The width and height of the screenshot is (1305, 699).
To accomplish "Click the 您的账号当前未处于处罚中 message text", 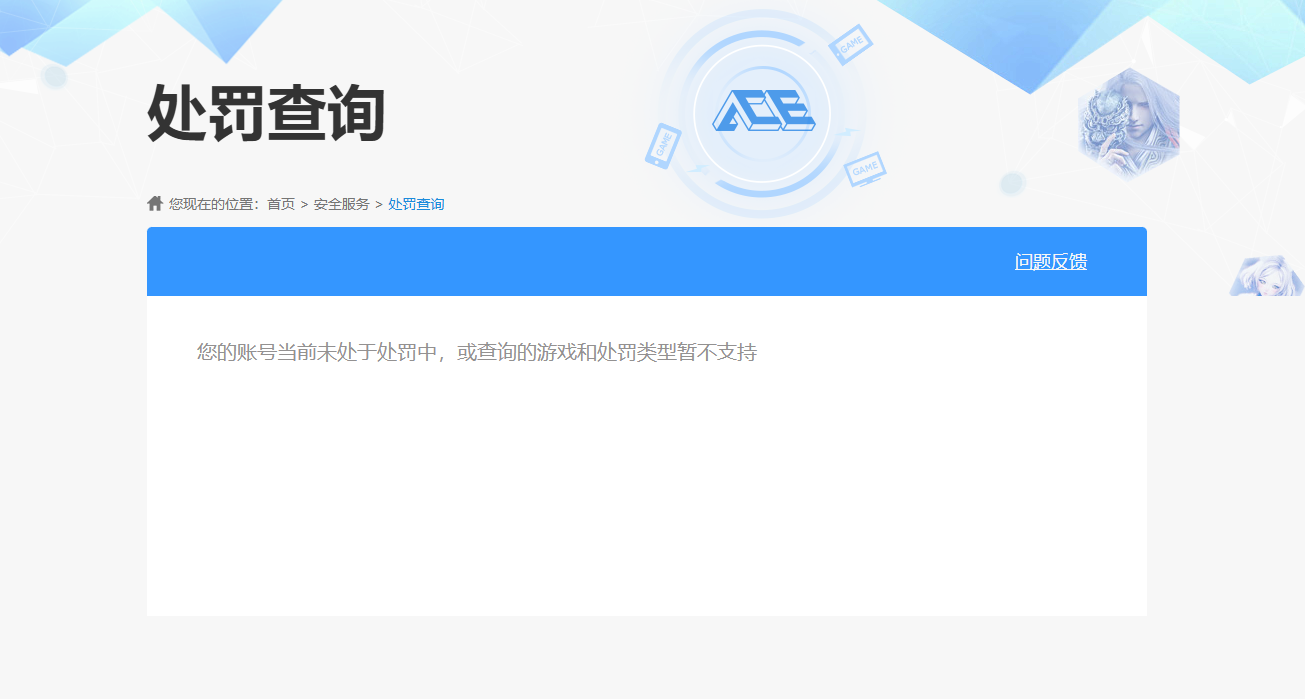I will (x=476, y=353).
